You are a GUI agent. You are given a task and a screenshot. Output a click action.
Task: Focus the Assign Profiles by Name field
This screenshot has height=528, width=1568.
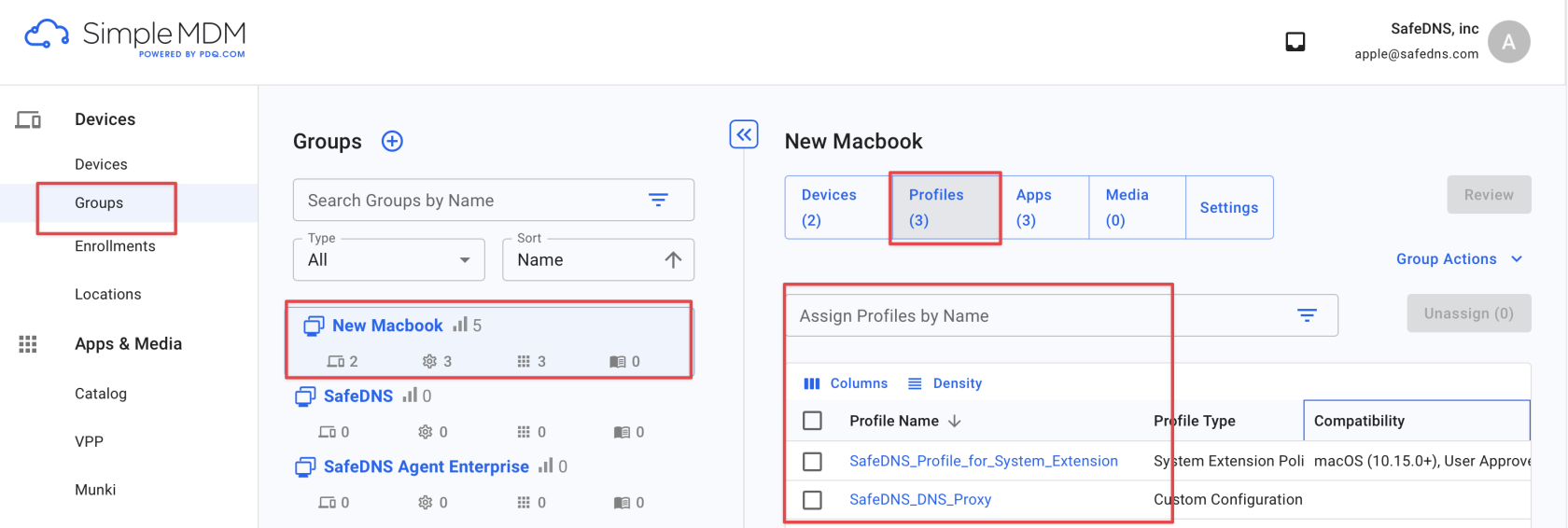[x=1061, y=315]
